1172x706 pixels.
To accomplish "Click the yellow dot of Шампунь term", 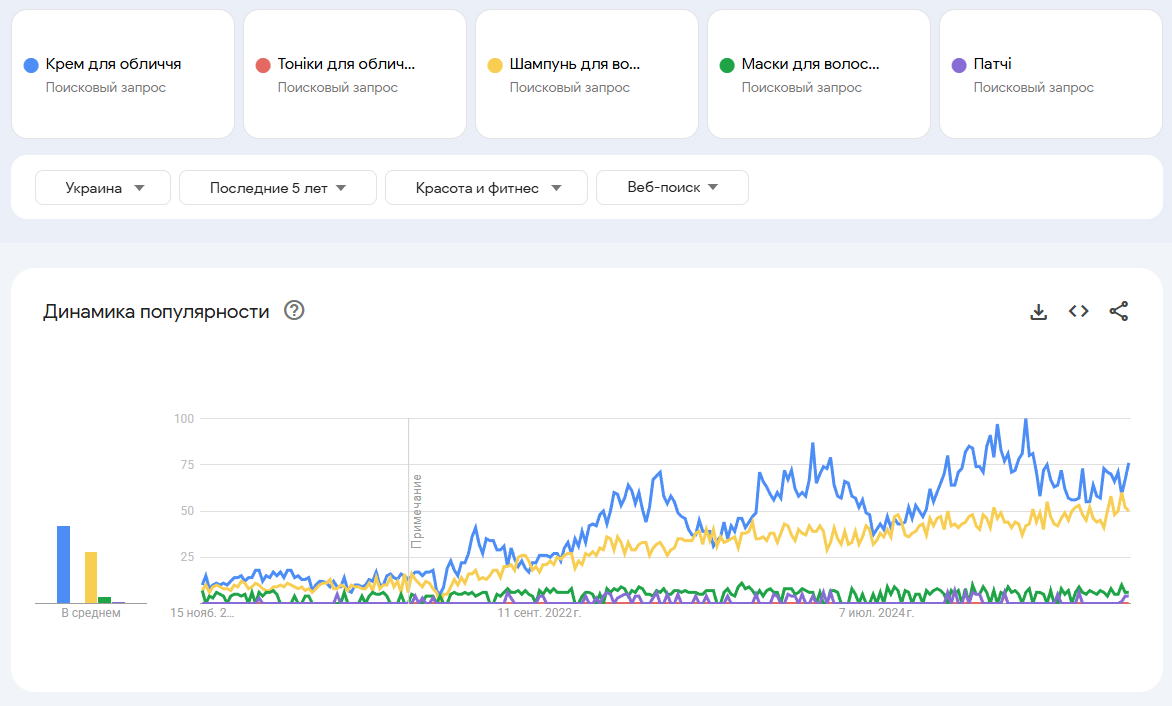I will [x=495, y=65].
